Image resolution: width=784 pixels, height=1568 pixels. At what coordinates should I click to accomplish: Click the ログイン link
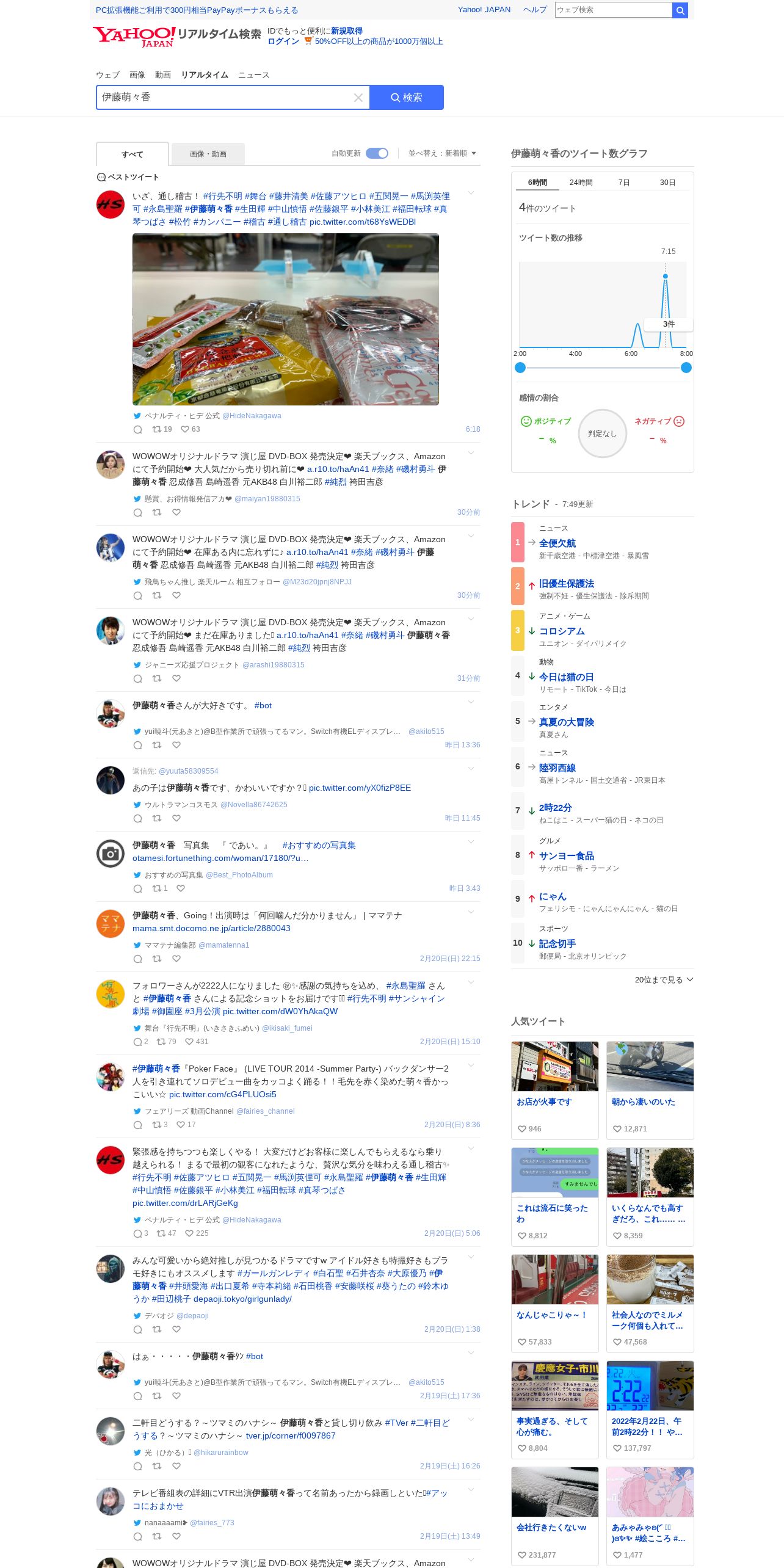click(x=283, y=42)
